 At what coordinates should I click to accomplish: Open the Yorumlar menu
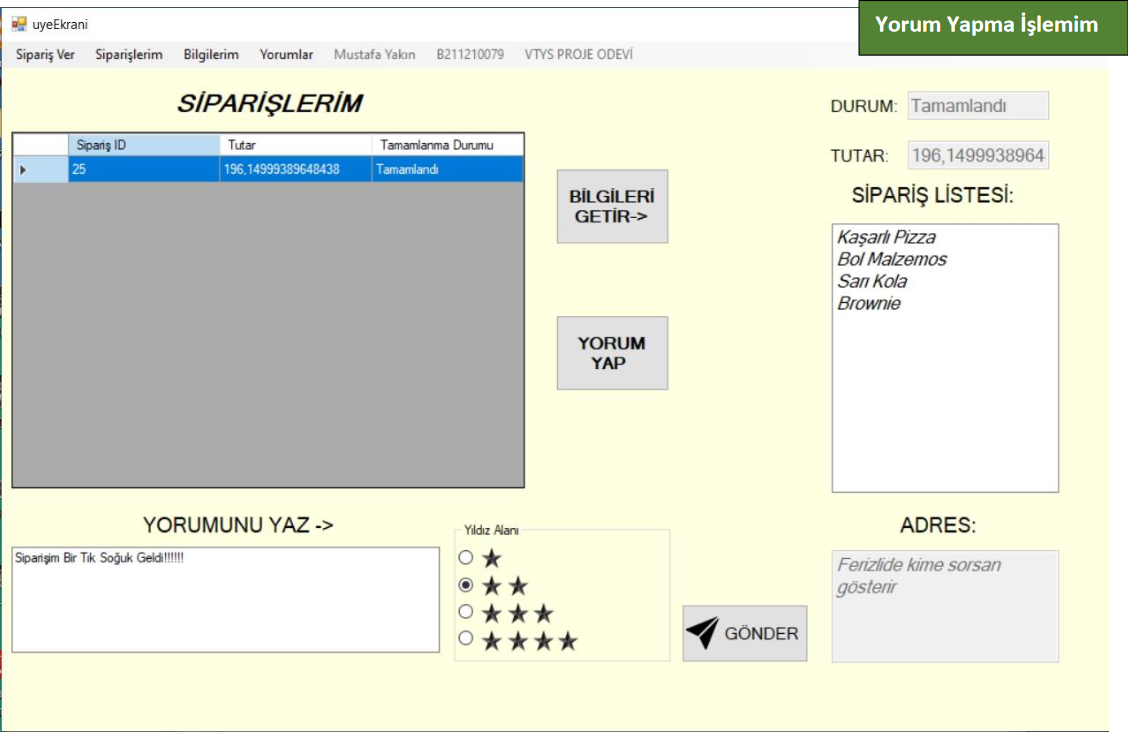[x=286, y=55]
